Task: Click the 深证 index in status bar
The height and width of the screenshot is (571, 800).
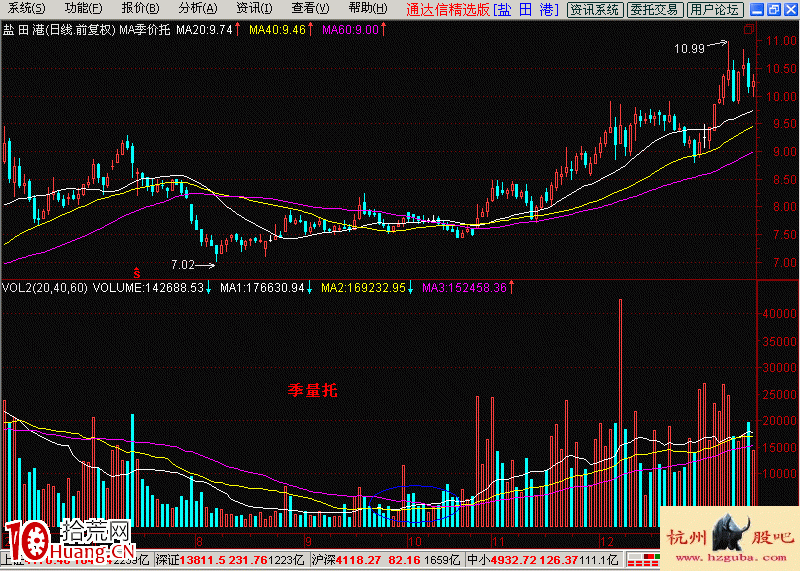Action: [x=230, y=560]
